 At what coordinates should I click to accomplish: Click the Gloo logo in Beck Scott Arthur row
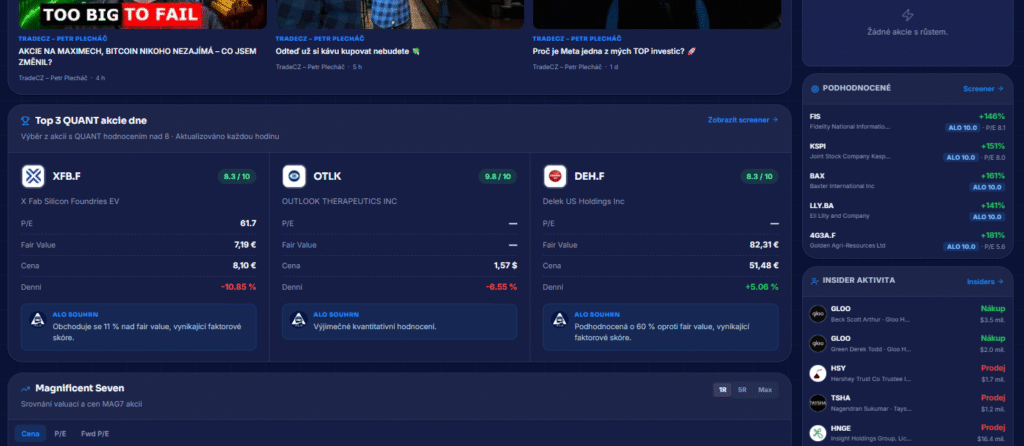pyautogui.click(x=818, y=313)
